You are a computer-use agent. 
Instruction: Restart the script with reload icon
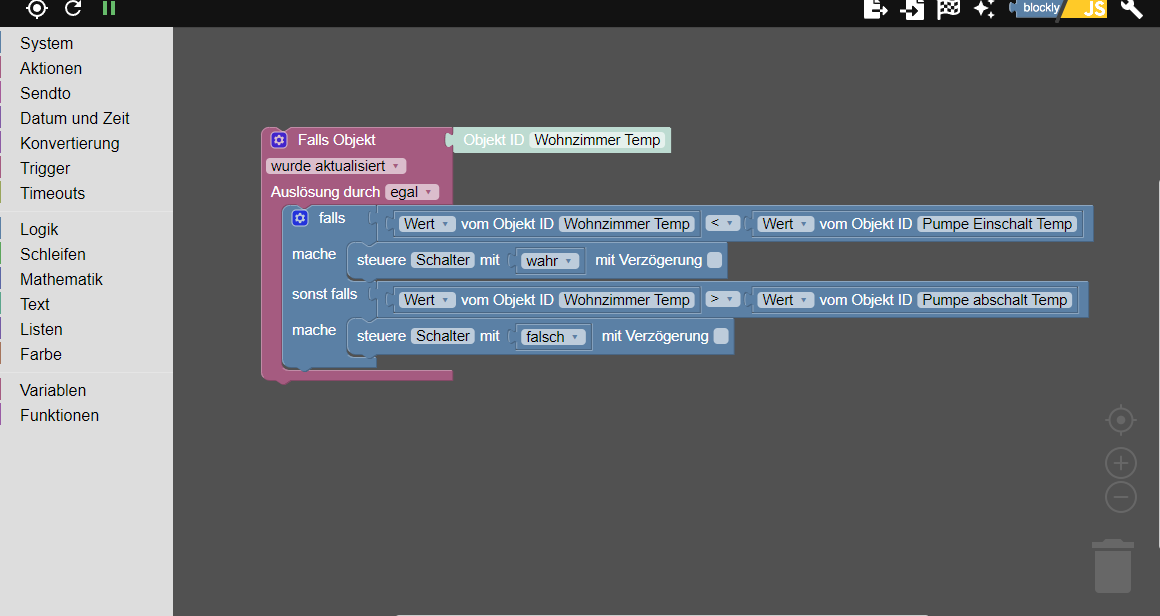click(72, 8)
